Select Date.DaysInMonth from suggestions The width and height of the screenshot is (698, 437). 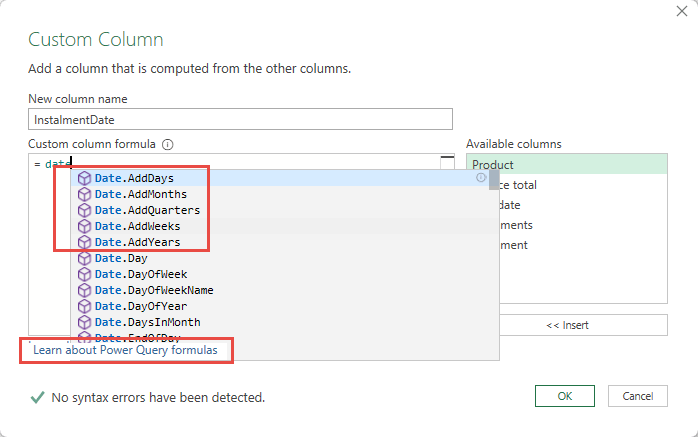pos(147,322)
